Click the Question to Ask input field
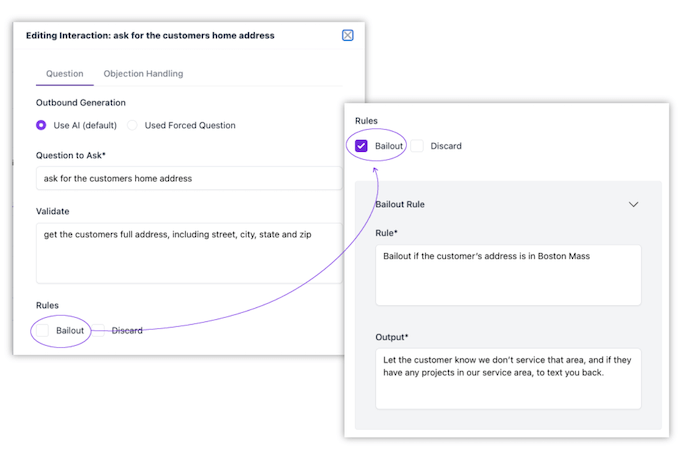 pyautogui.click(x=188, y=179)
